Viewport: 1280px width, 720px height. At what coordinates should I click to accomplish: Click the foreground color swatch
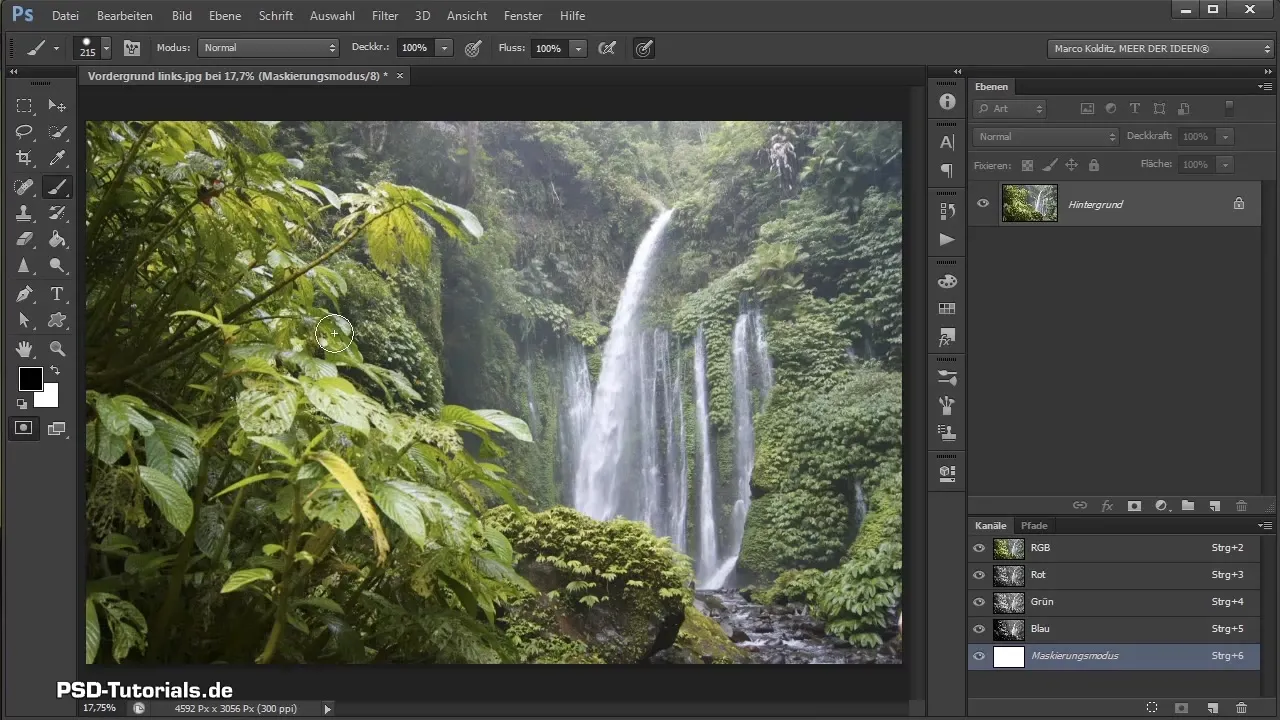click(30, 378)
